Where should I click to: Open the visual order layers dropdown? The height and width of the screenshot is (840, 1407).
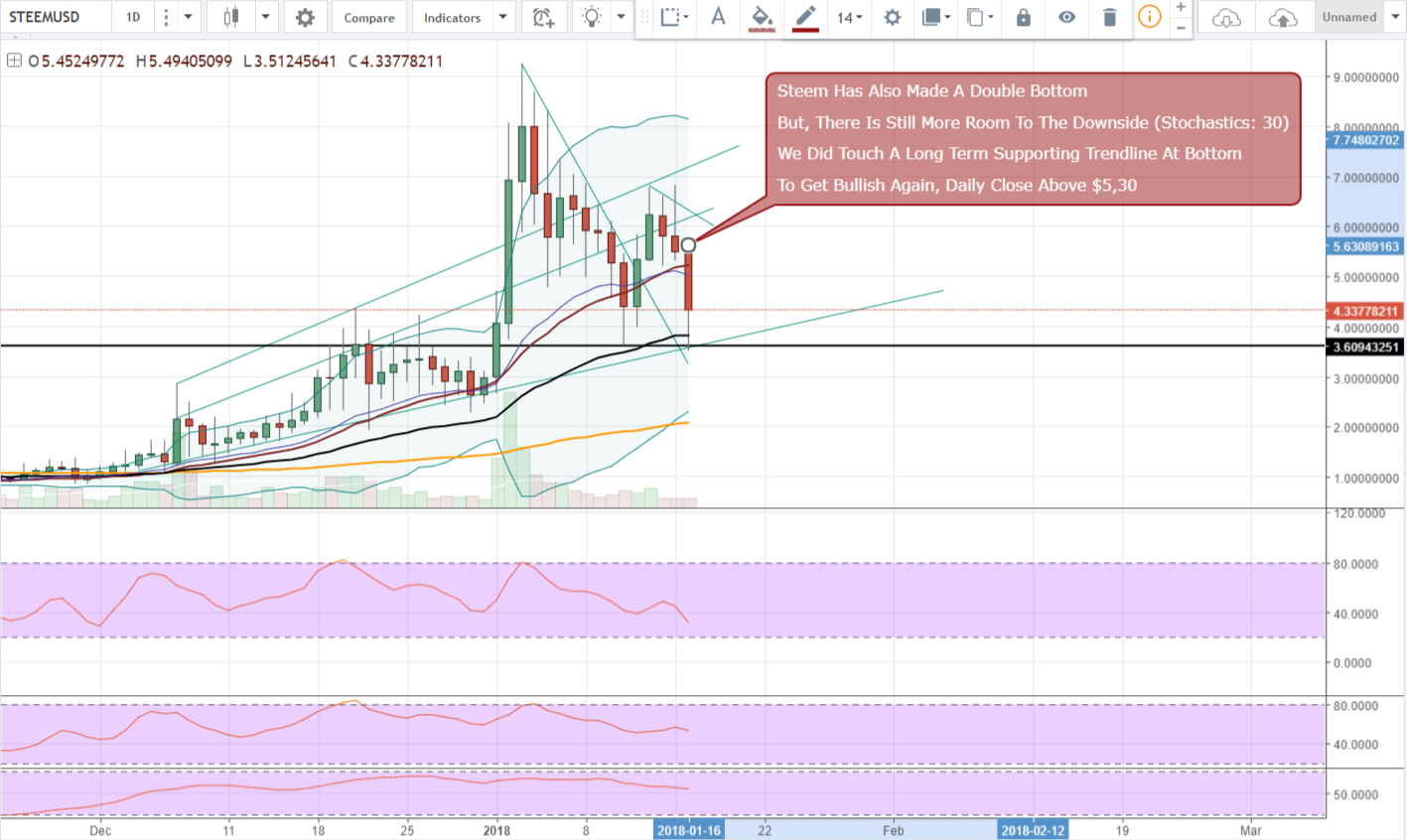pos(935,17)
